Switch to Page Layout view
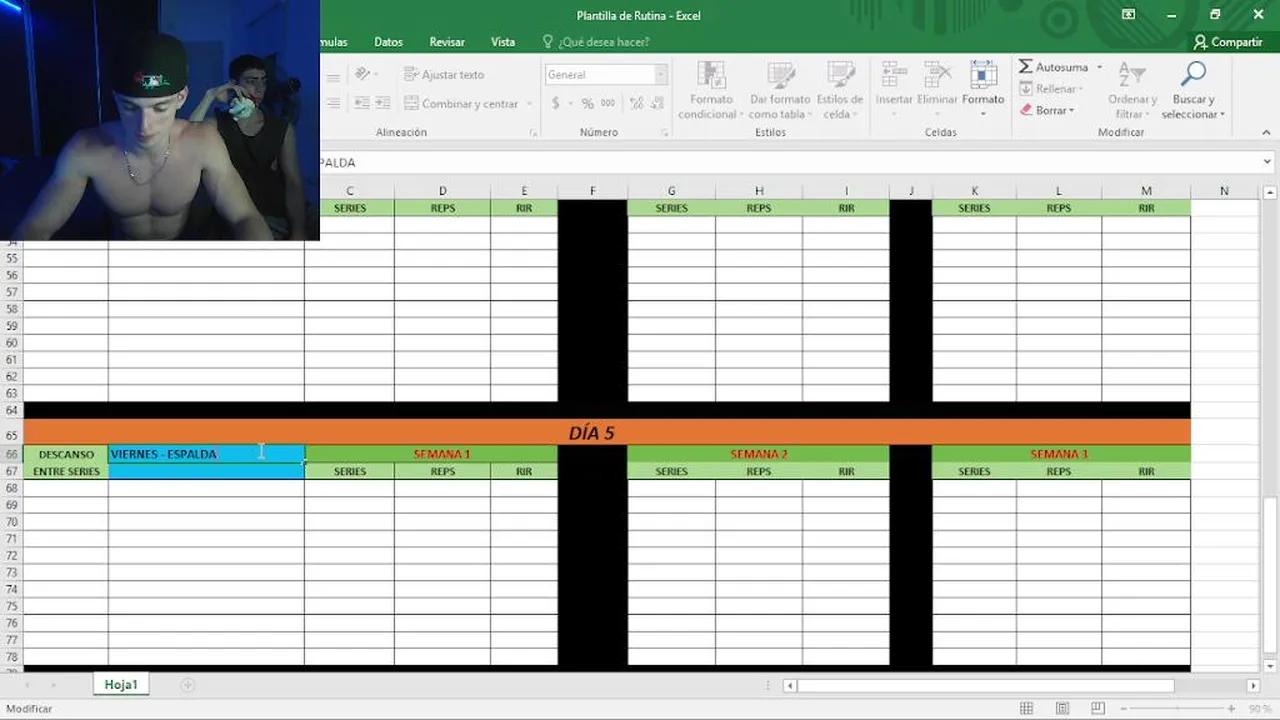 pos(1061,708)
